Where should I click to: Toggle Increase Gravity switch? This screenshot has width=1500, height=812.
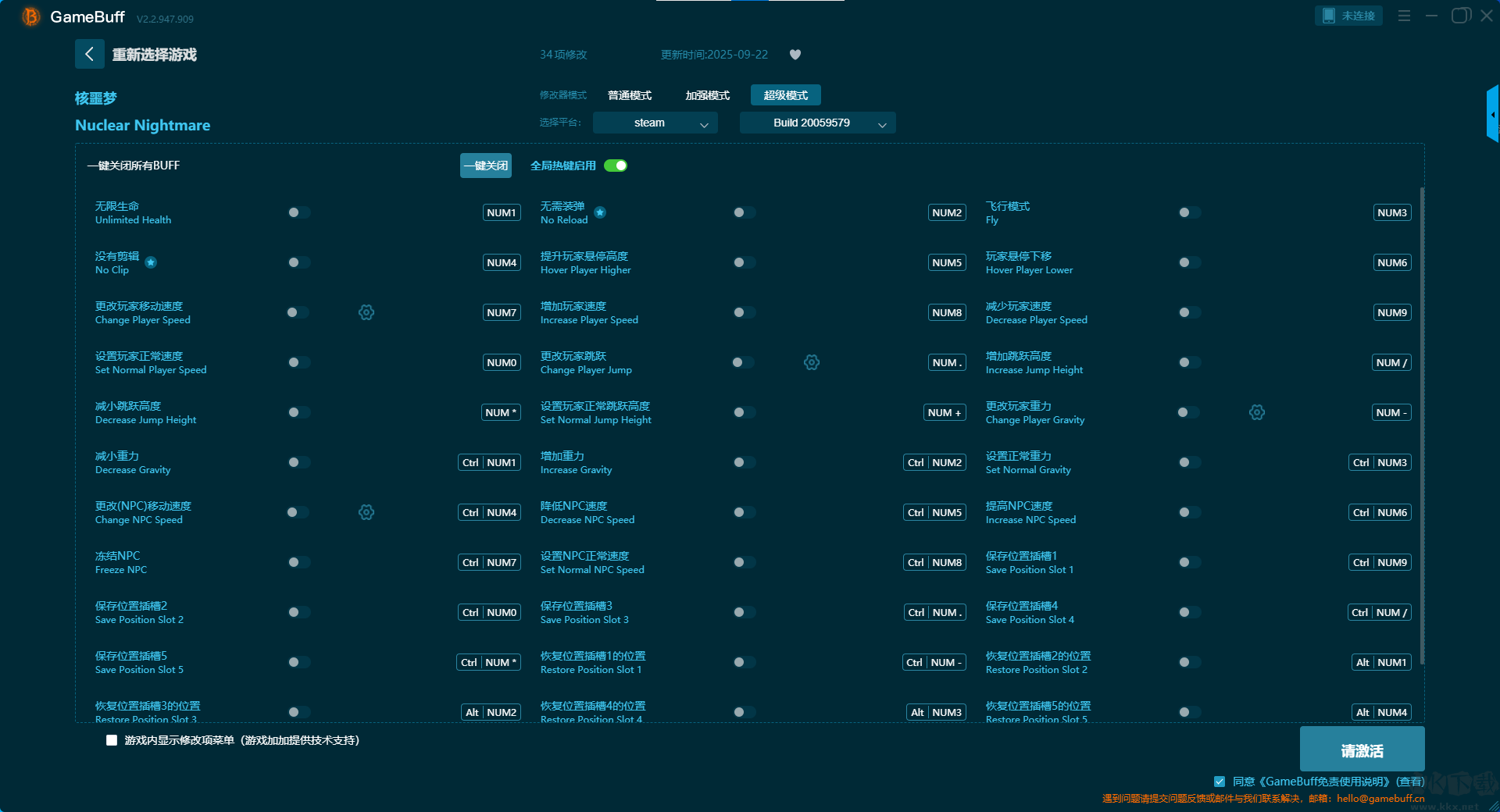(x=744, y=462)
